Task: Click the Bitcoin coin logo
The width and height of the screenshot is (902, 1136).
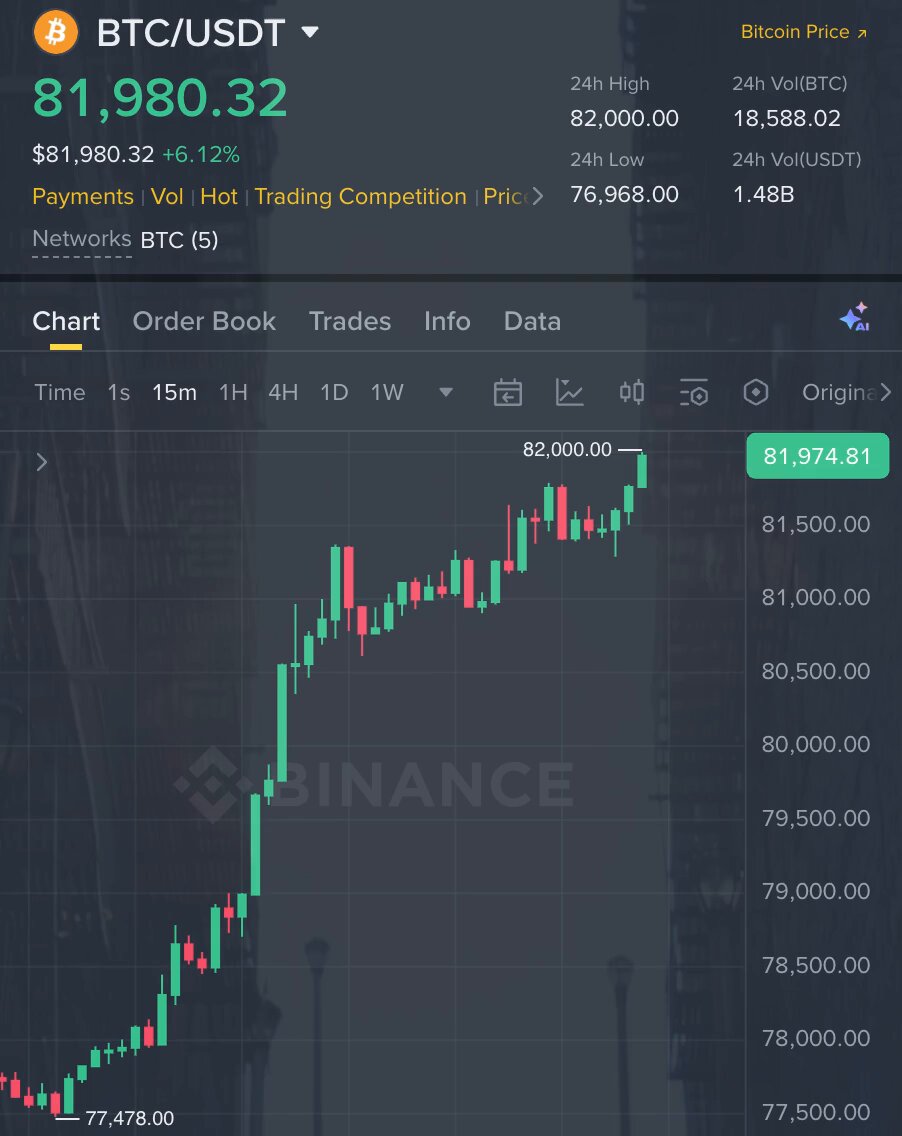Action: click(56, 33)
